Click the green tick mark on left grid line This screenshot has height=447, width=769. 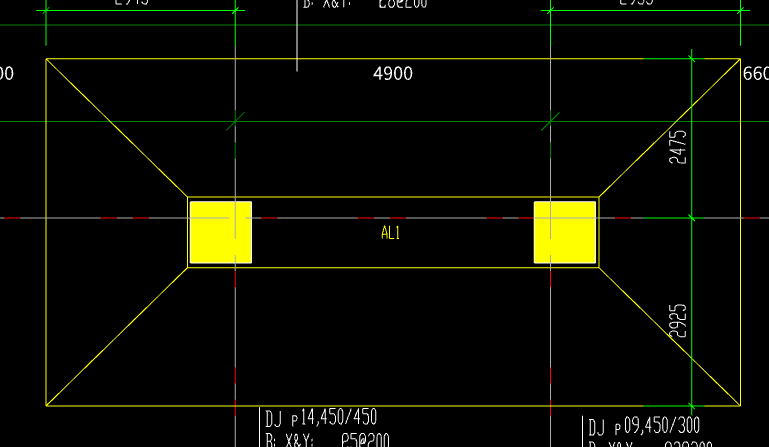(x=234, y=122)
